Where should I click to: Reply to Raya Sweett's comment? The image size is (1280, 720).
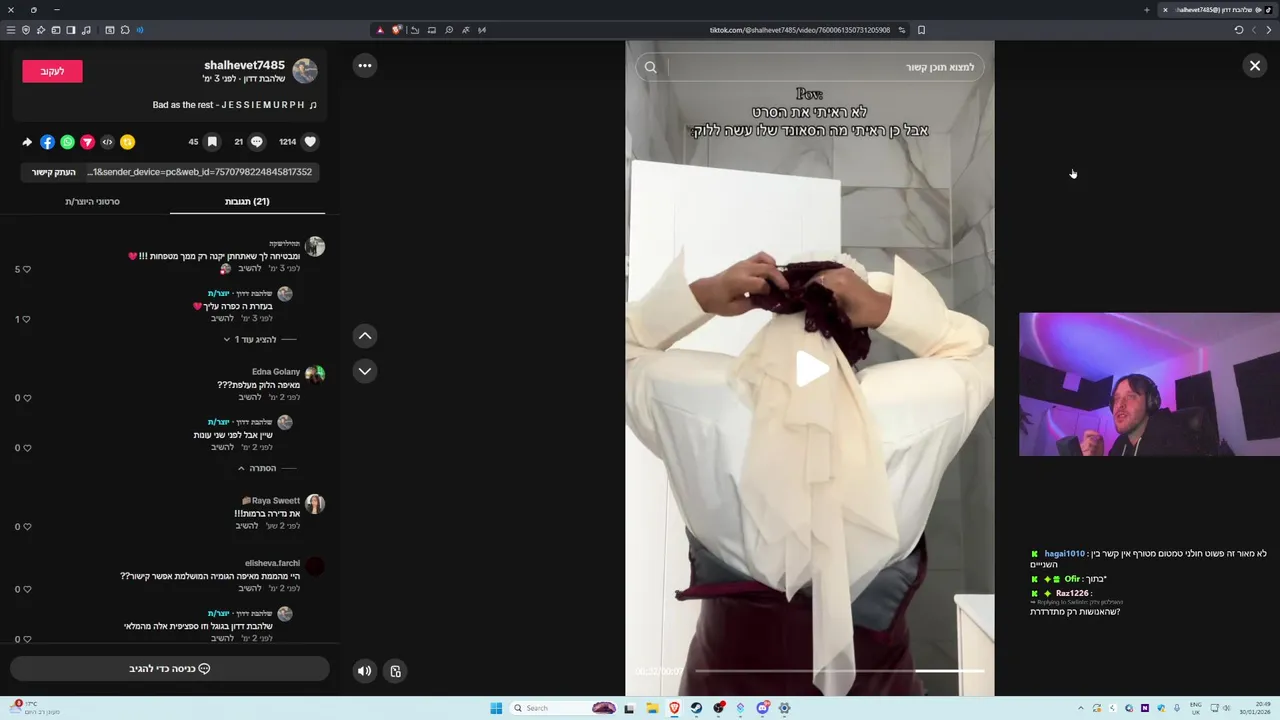(246, 526)
